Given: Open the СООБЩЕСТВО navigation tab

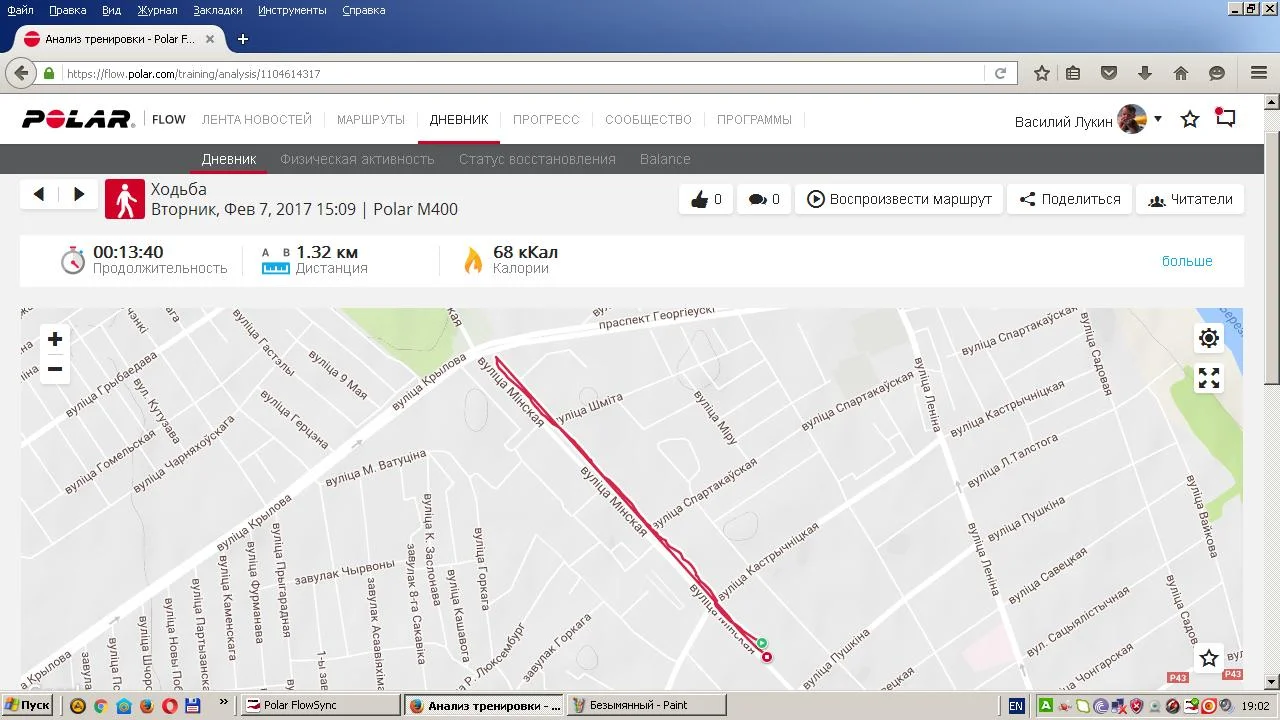Looking at the screenshot, I should pyautogui.click(x=648, y=120).
